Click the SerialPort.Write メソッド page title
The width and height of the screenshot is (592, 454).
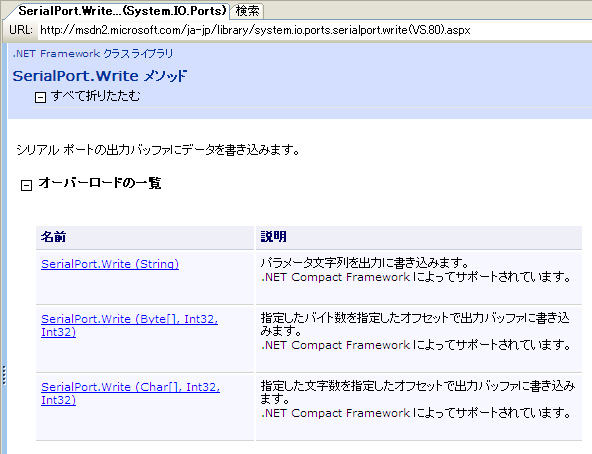click(100, 76)
